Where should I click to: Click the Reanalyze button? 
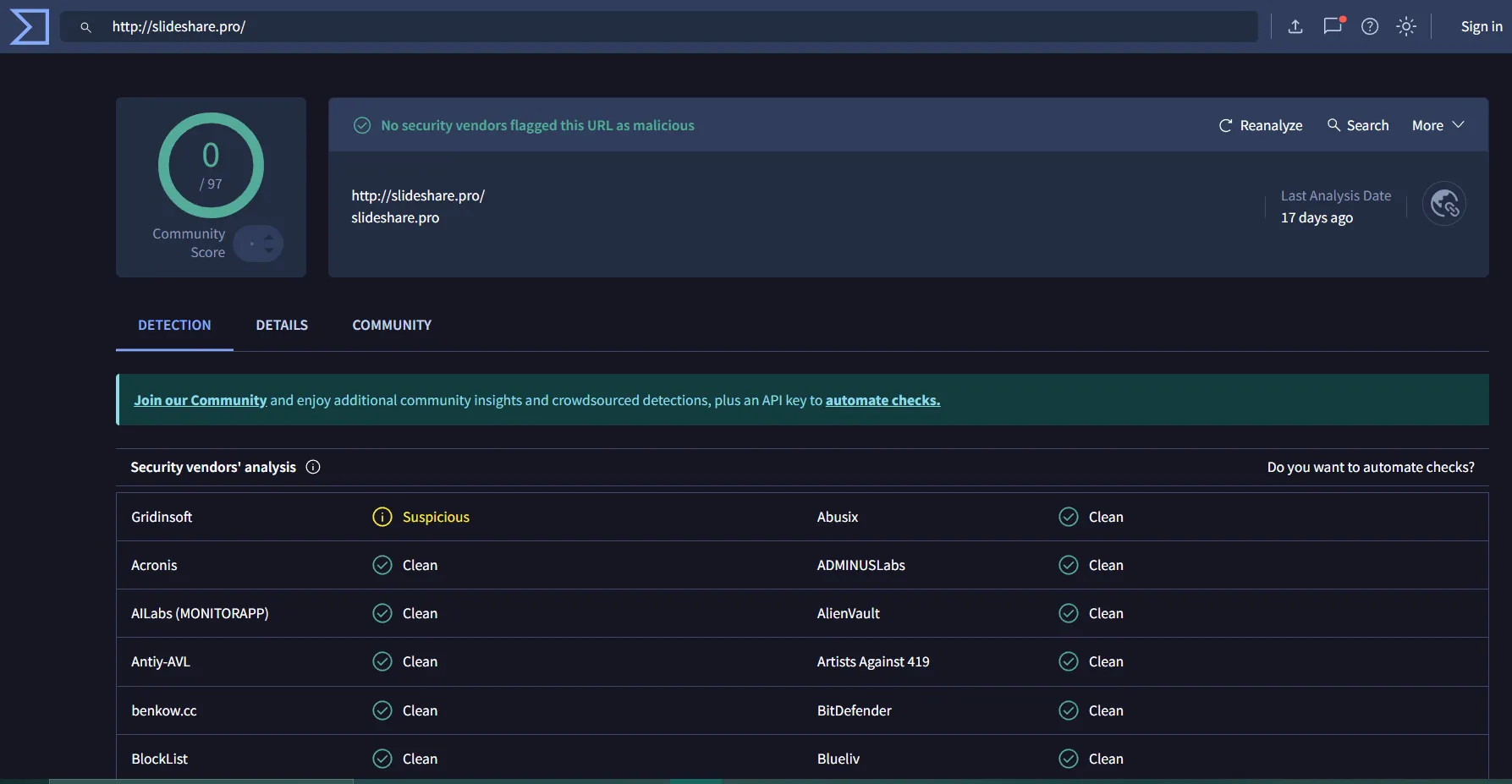(x=1261, y=125)
